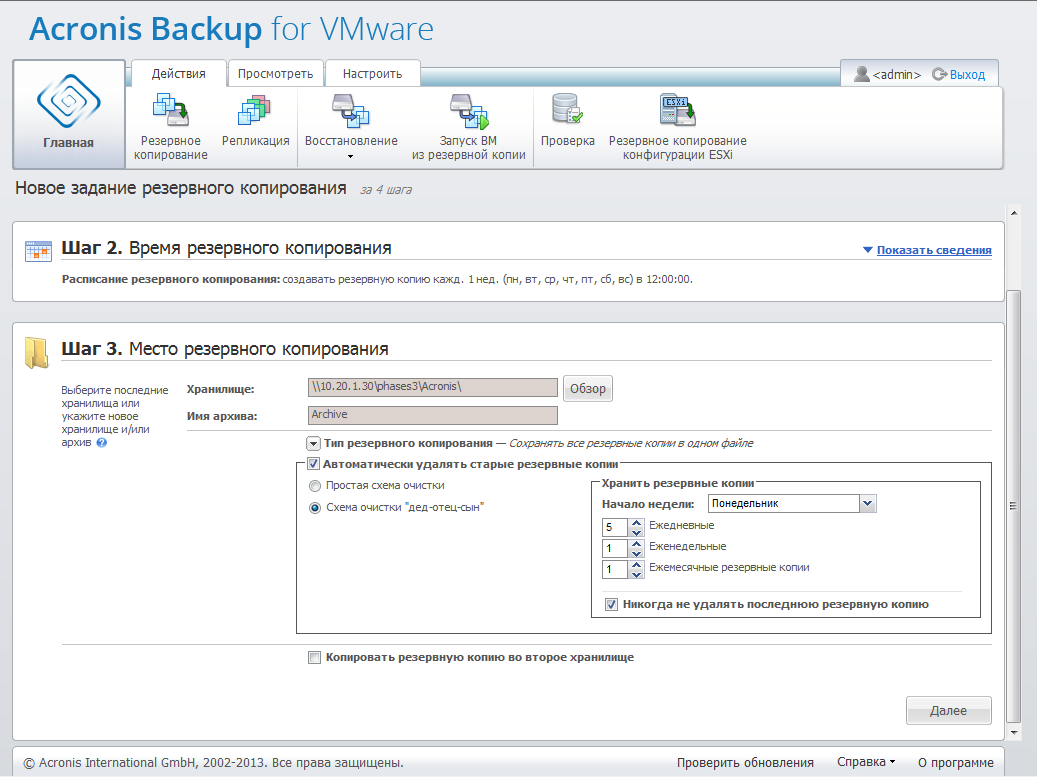Decrease Ежемесячные резервные копии count
Viewport: 1037px width, 777px height.
[636, 575]
